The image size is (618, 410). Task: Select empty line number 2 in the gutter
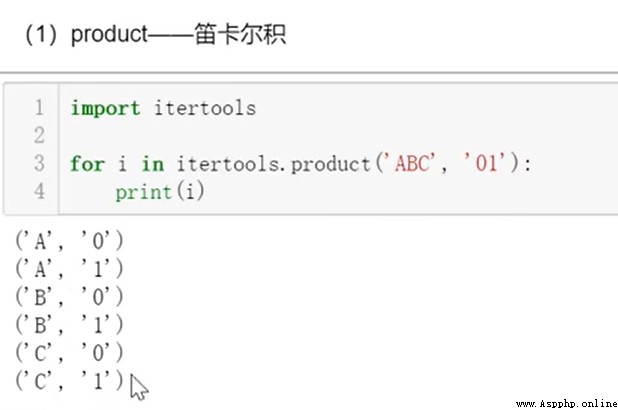[x=39, y=135]
